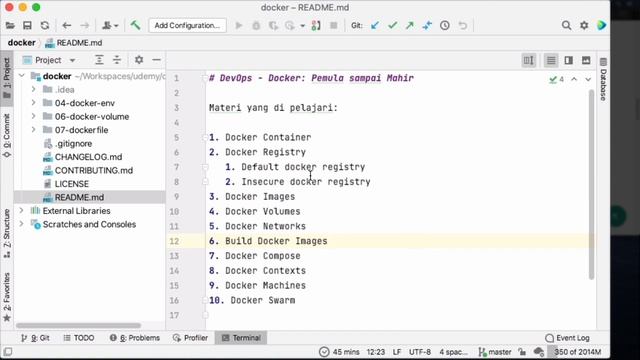Expand the 07-dockerfile folder

click(x=33, y=130)
